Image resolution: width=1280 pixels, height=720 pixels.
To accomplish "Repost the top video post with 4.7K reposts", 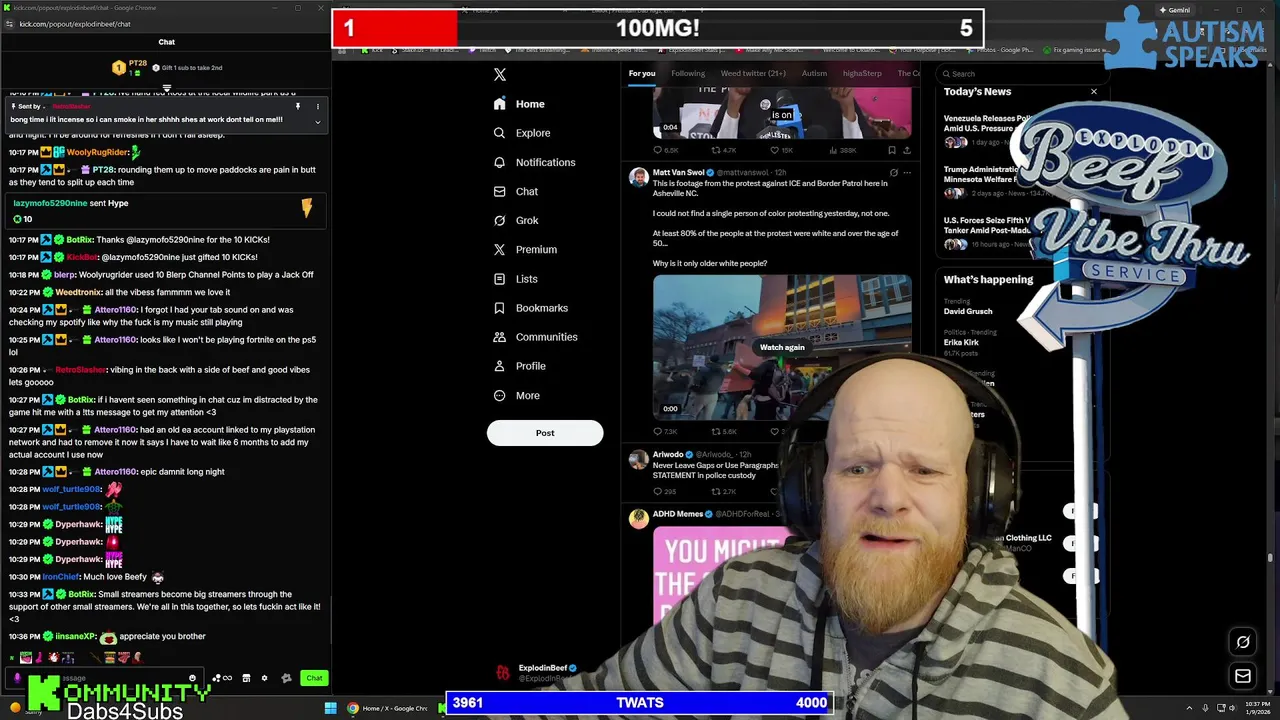I will pyautogui.click(x=723, y=150).
